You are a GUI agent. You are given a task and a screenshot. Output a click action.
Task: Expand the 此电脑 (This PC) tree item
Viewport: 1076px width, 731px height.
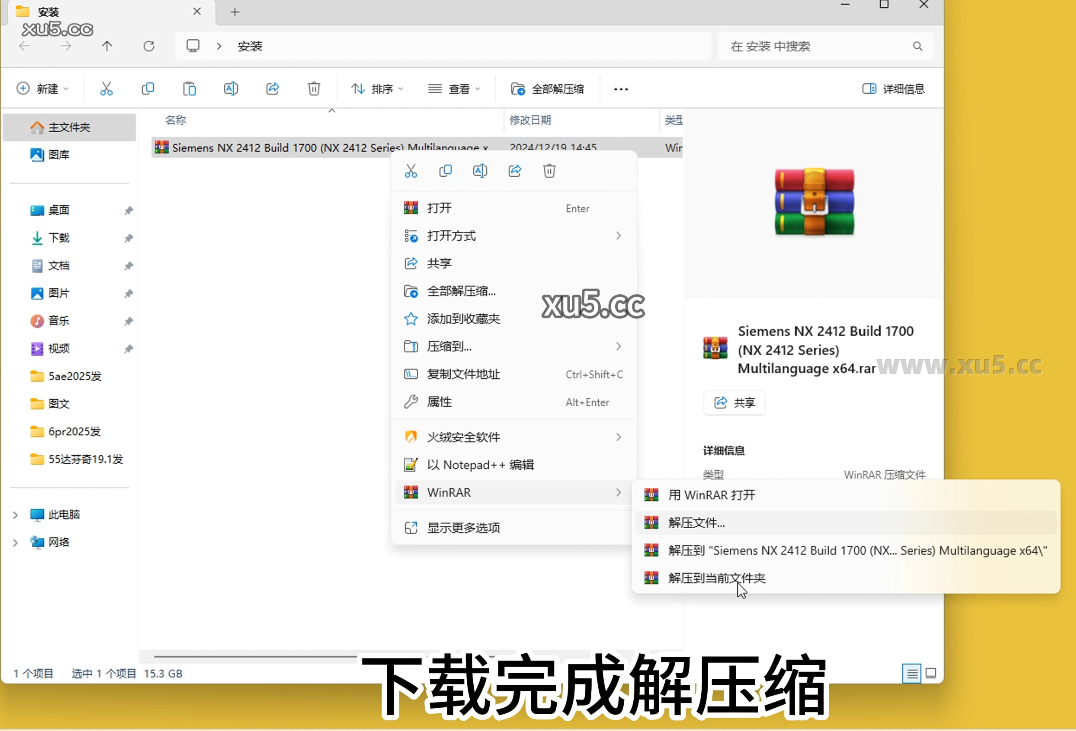point(17,513)
